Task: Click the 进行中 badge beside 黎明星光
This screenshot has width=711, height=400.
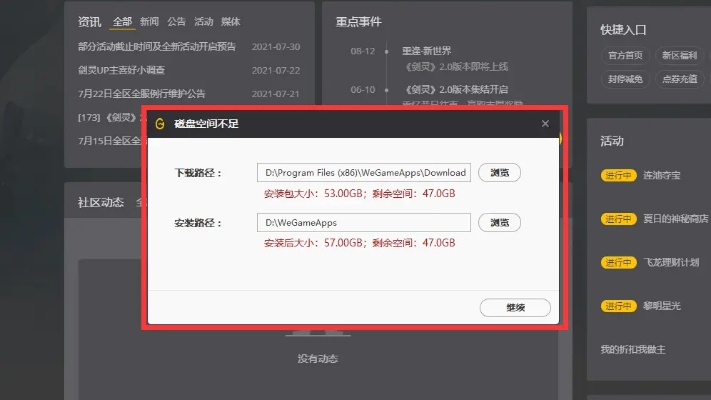Action: point(617,306)
